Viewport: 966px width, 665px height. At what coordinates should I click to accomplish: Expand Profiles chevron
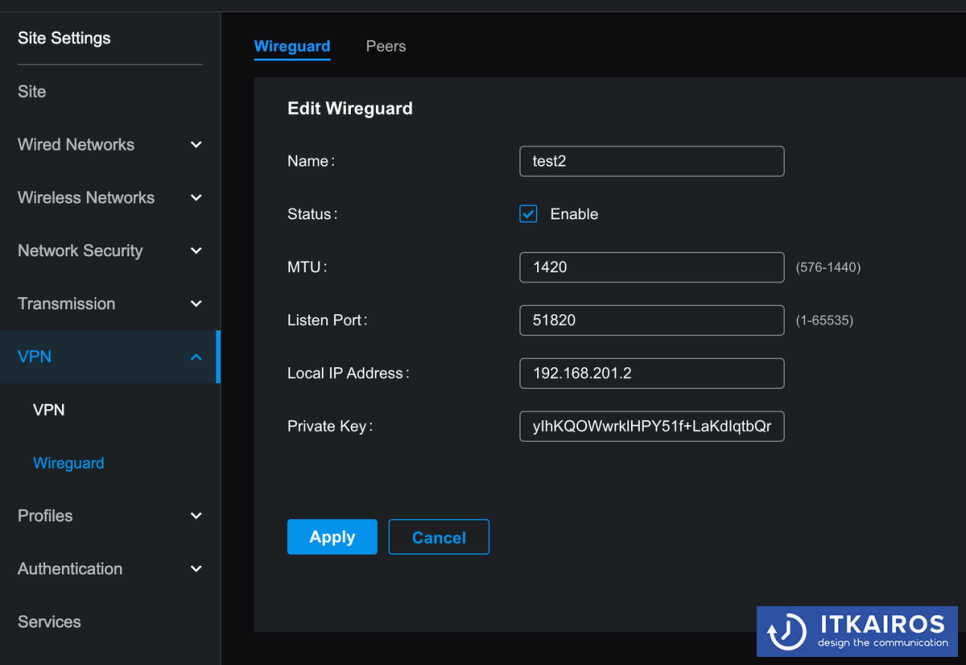(x=196, y=516)
